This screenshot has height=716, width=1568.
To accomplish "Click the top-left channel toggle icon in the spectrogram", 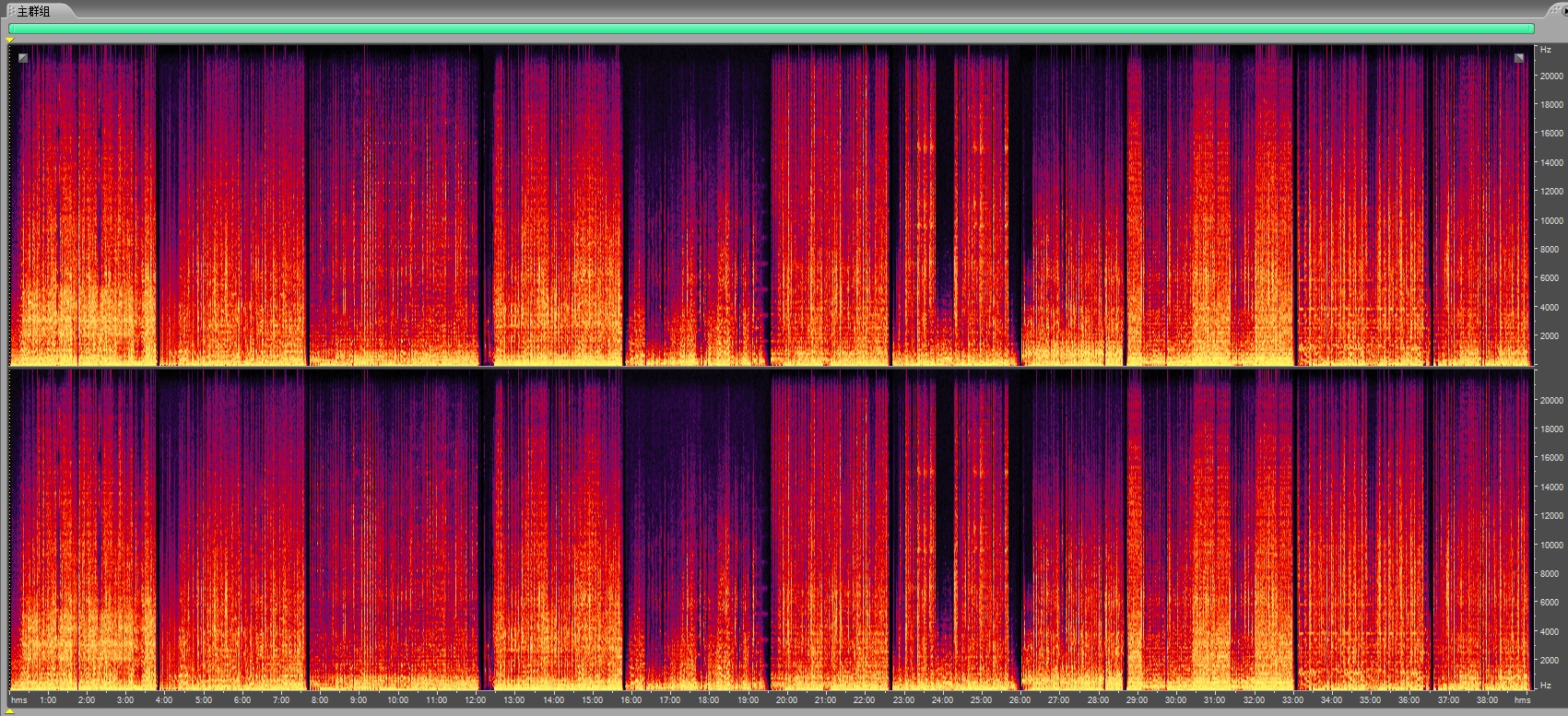I will [x=23, y=58].
